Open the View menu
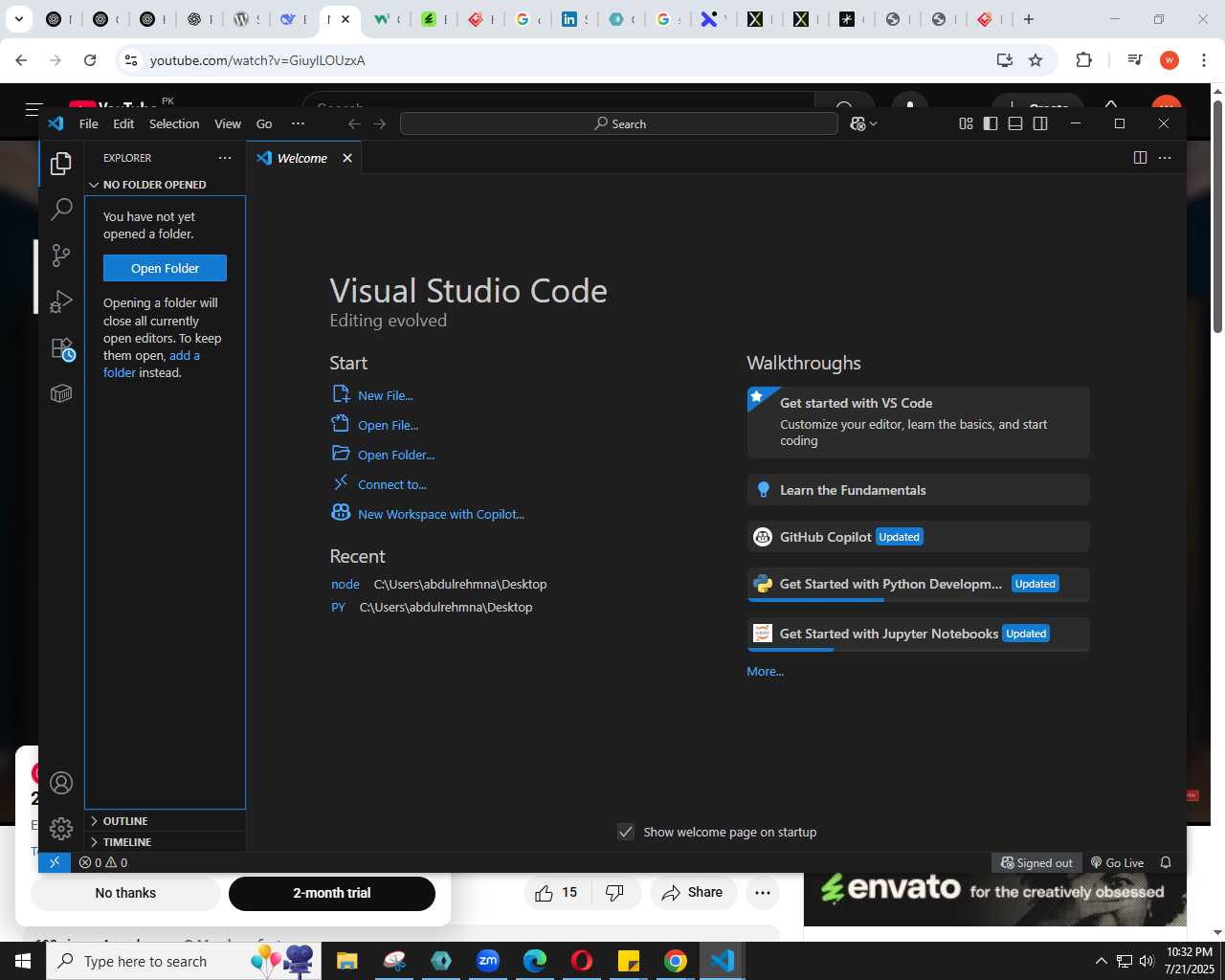Viewport: 1225px width, 980px height. pos(228,123)
